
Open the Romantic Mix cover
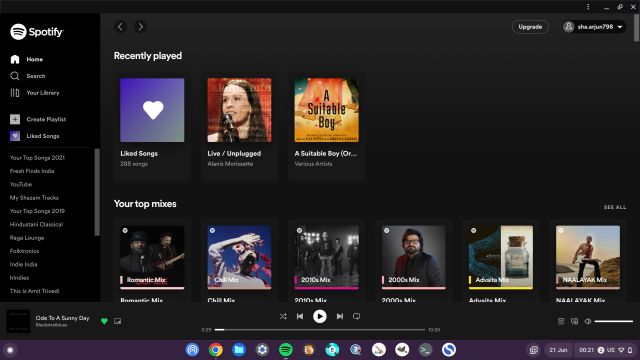(x=152, y=258)
